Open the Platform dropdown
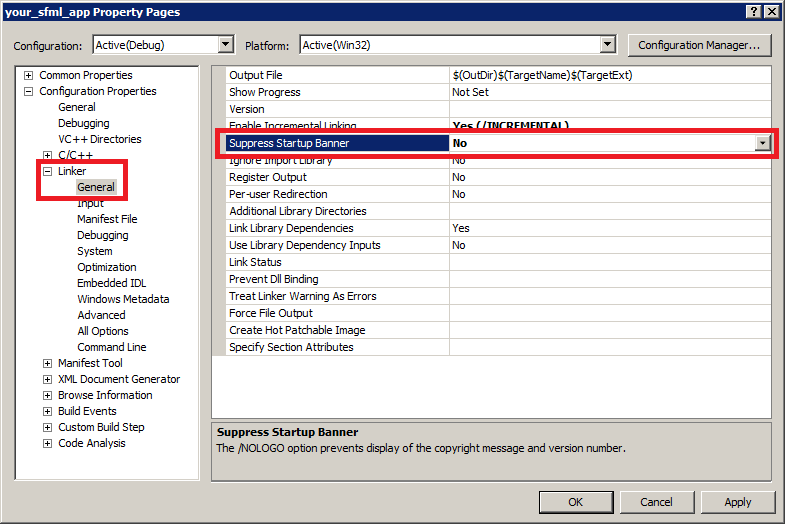 pyautogui.click(x=607, y=45)
